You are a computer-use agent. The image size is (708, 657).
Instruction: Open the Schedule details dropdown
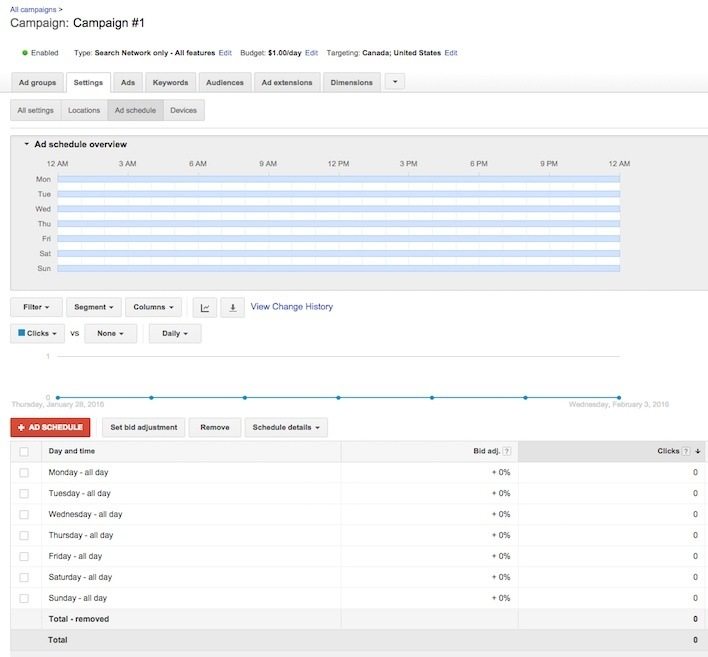(x=286, y=428)
